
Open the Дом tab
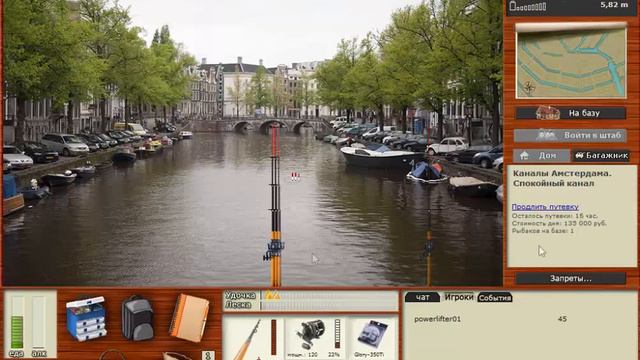[x=541, y=156]
